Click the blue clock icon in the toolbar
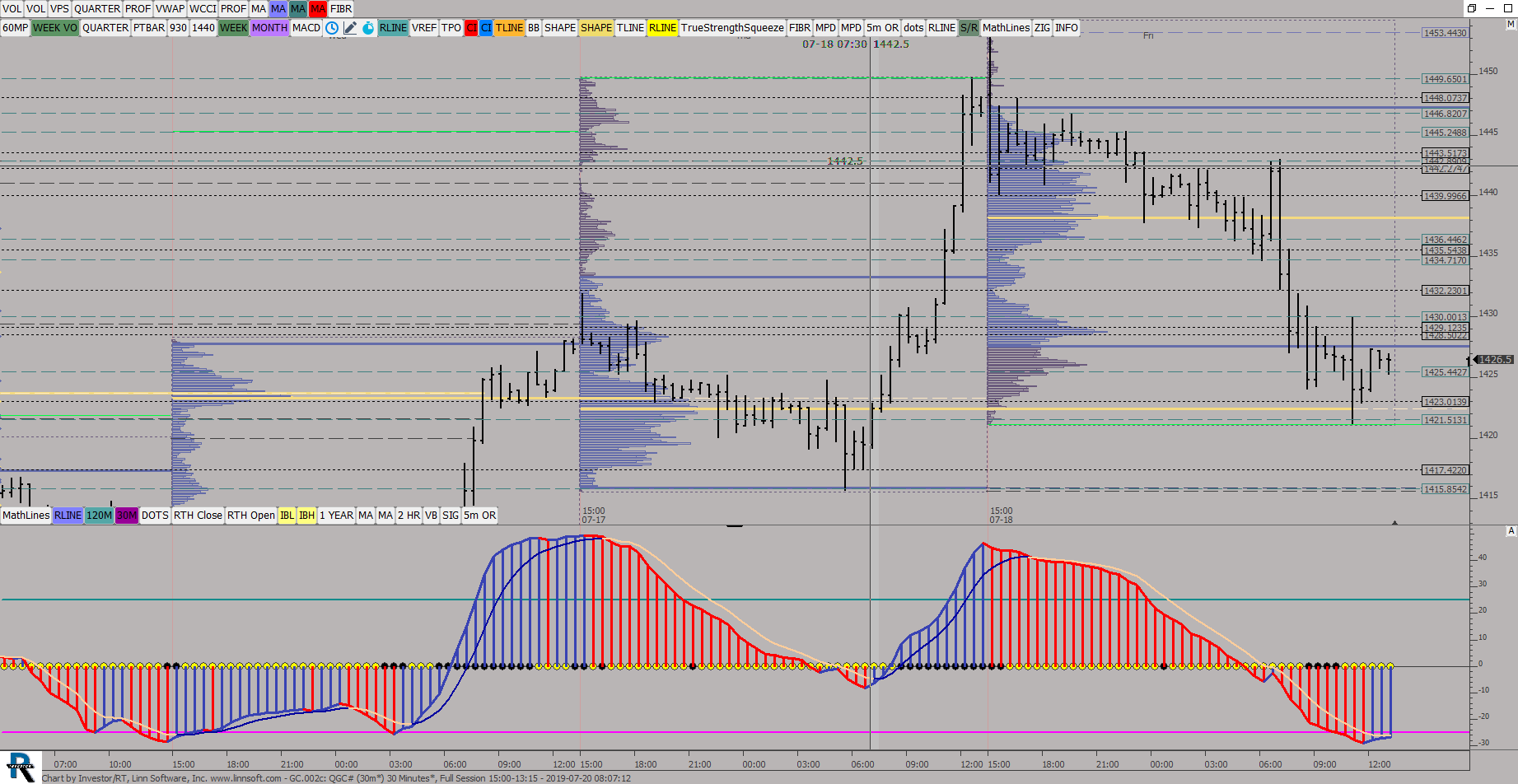 332,28
